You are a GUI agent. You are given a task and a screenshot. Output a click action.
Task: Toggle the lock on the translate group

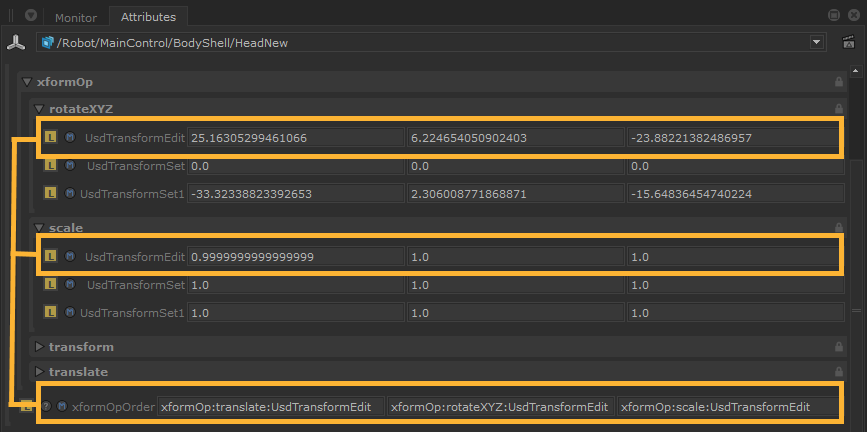[839, 372]
